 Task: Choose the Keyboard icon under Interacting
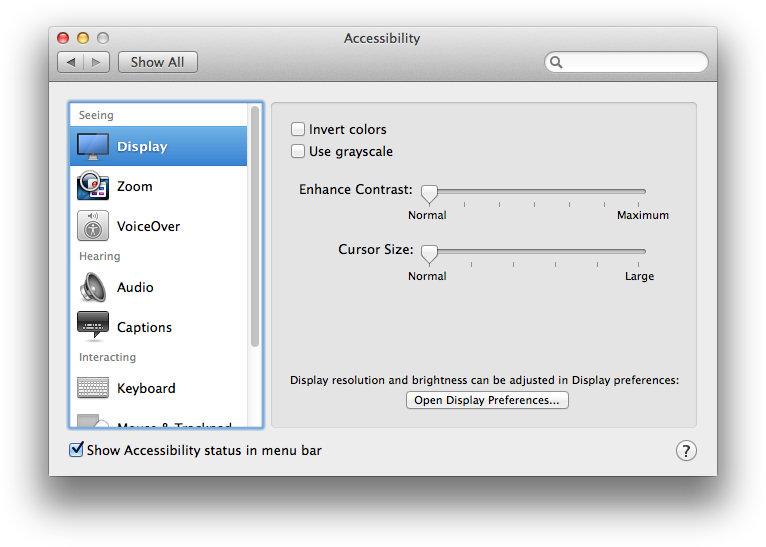(x=93, y=388)
